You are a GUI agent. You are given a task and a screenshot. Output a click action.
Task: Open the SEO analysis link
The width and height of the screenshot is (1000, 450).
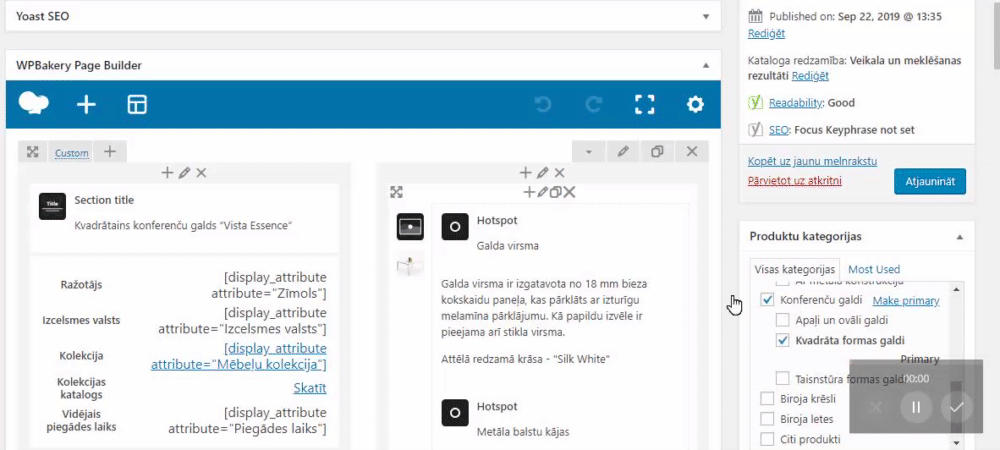click(x=779, y=130)
